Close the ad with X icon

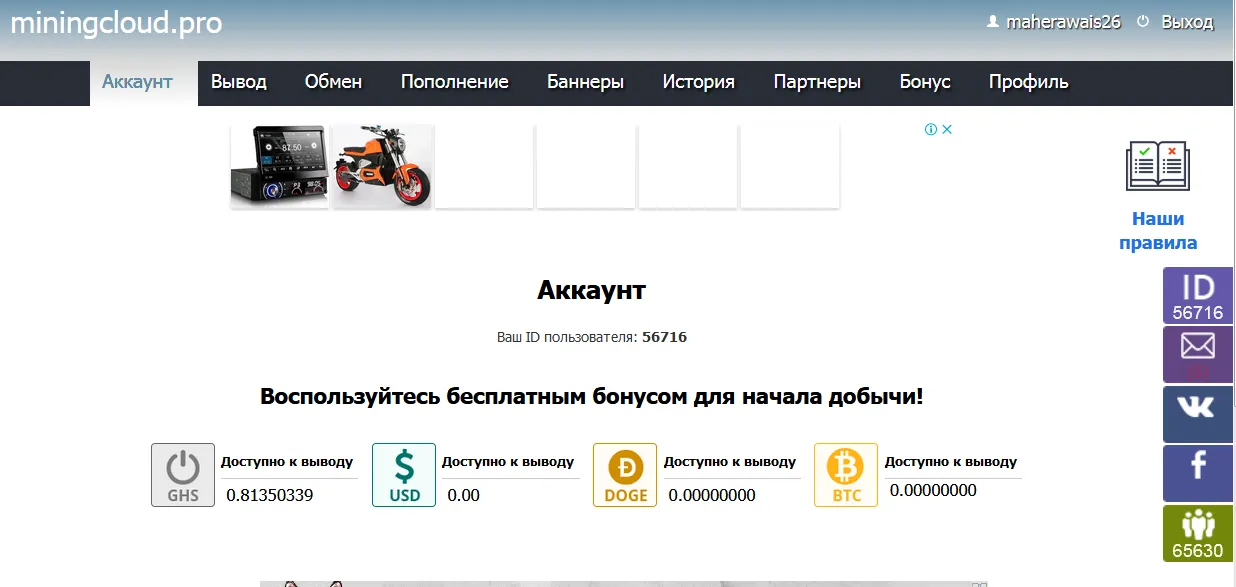click(946, 129)
